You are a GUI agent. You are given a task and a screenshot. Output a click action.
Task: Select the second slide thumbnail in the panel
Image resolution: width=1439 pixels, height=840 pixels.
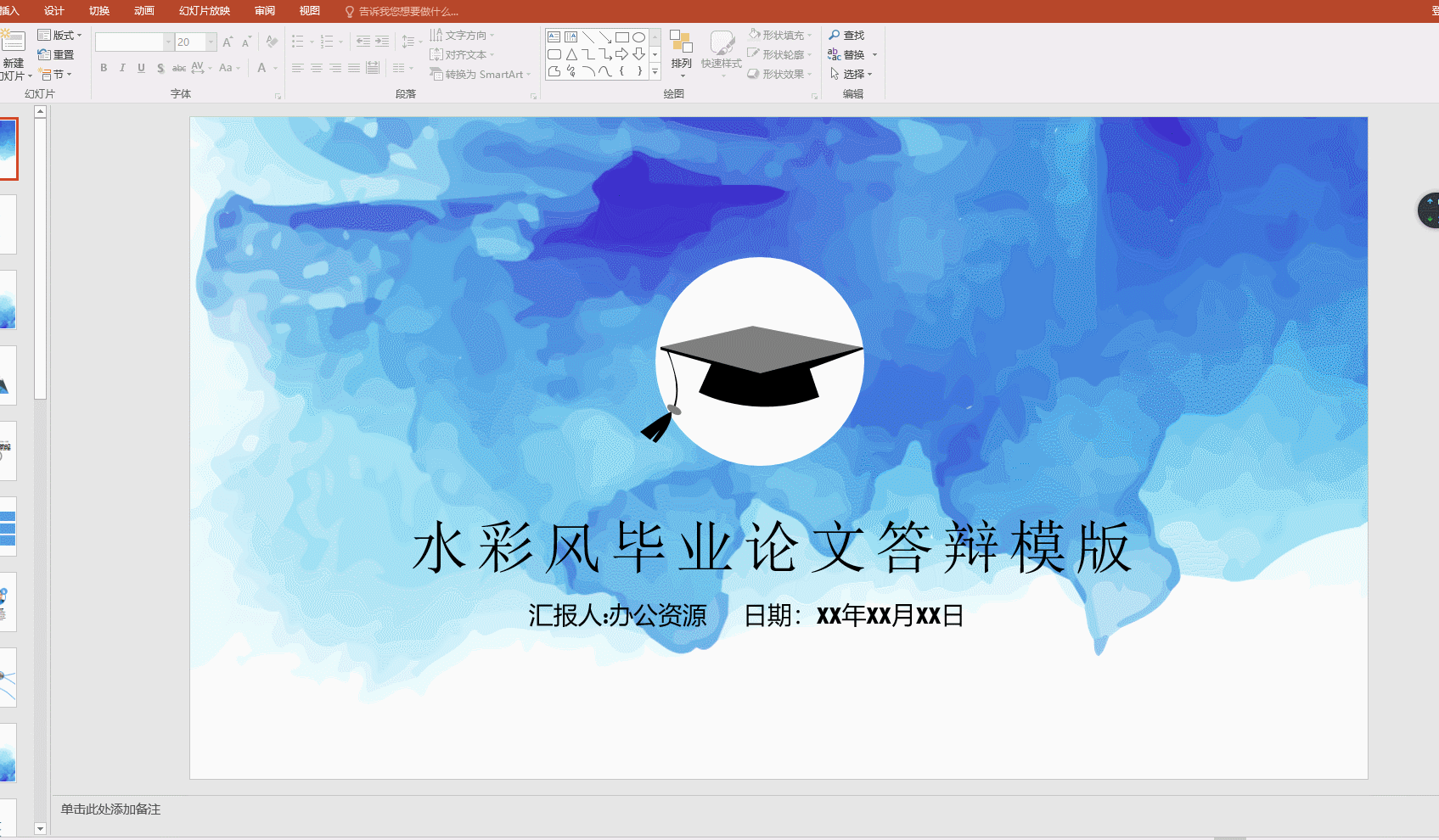[8, 223]
